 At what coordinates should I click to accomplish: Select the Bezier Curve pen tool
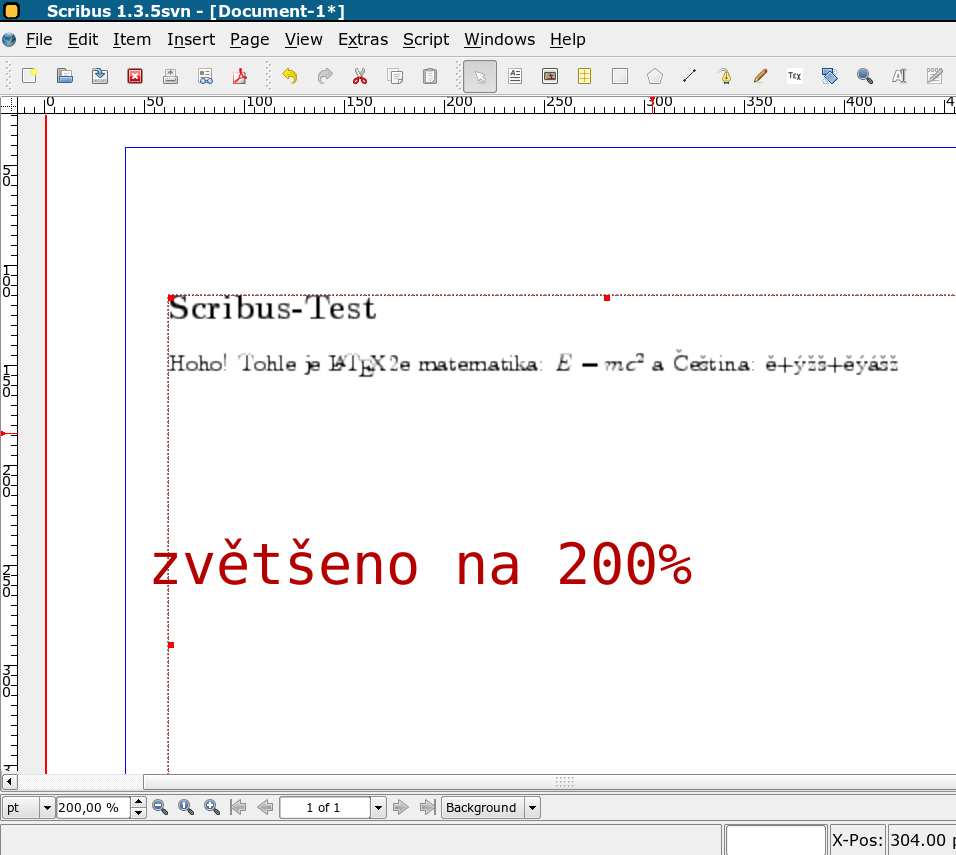click(x=725, y=76)
